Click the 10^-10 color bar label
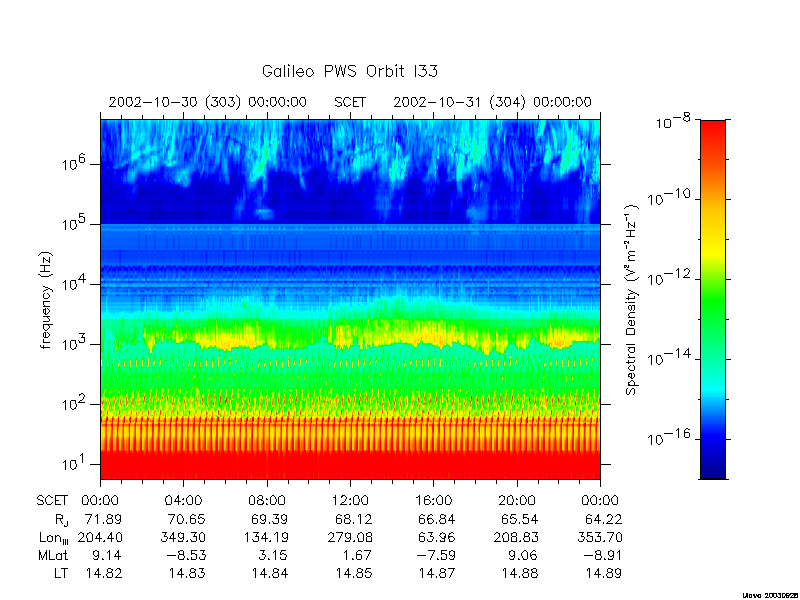800x600 pixels. (670, 198)
